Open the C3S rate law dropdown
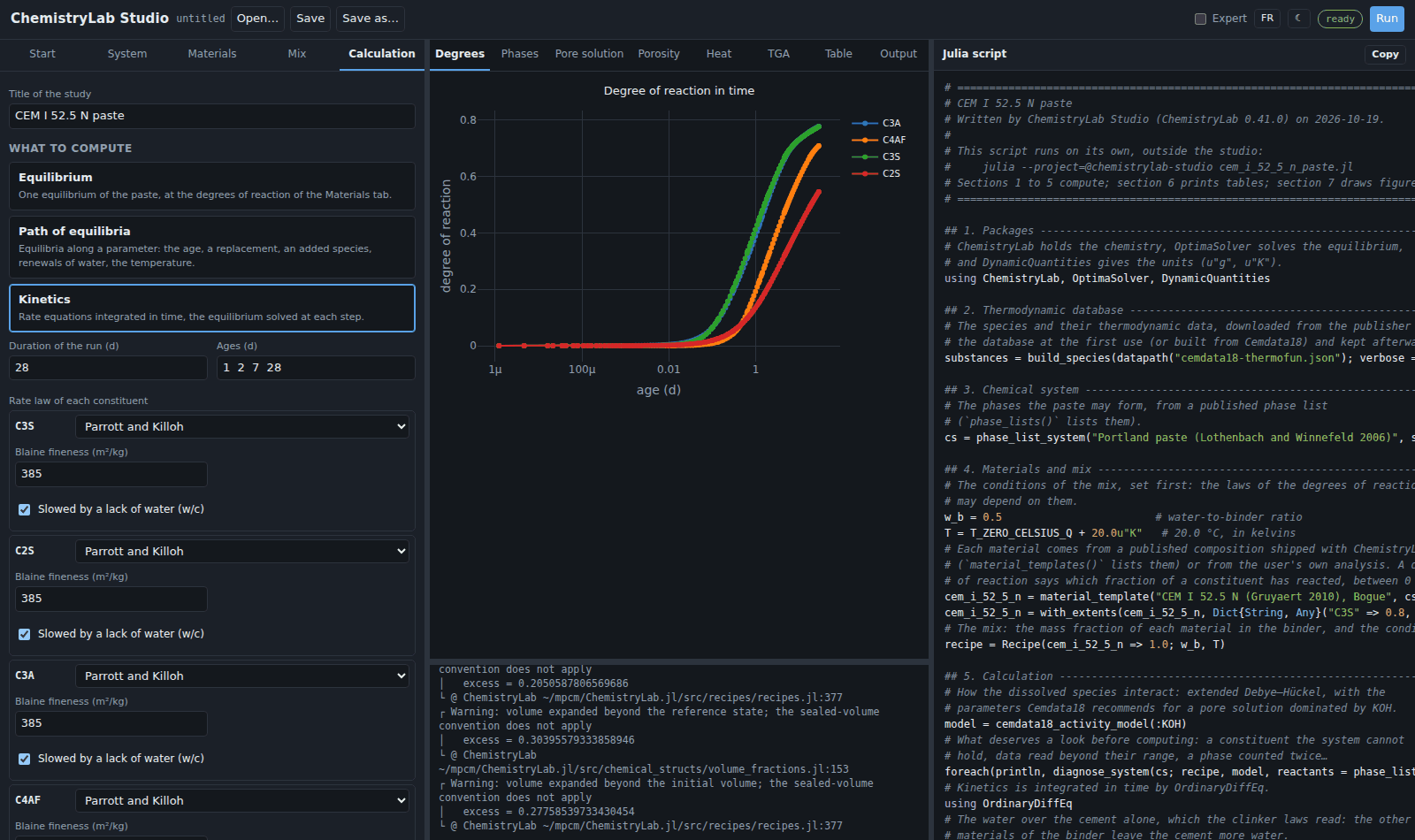The width and height of the screenshot is (1415, 840). coord(242,426)
